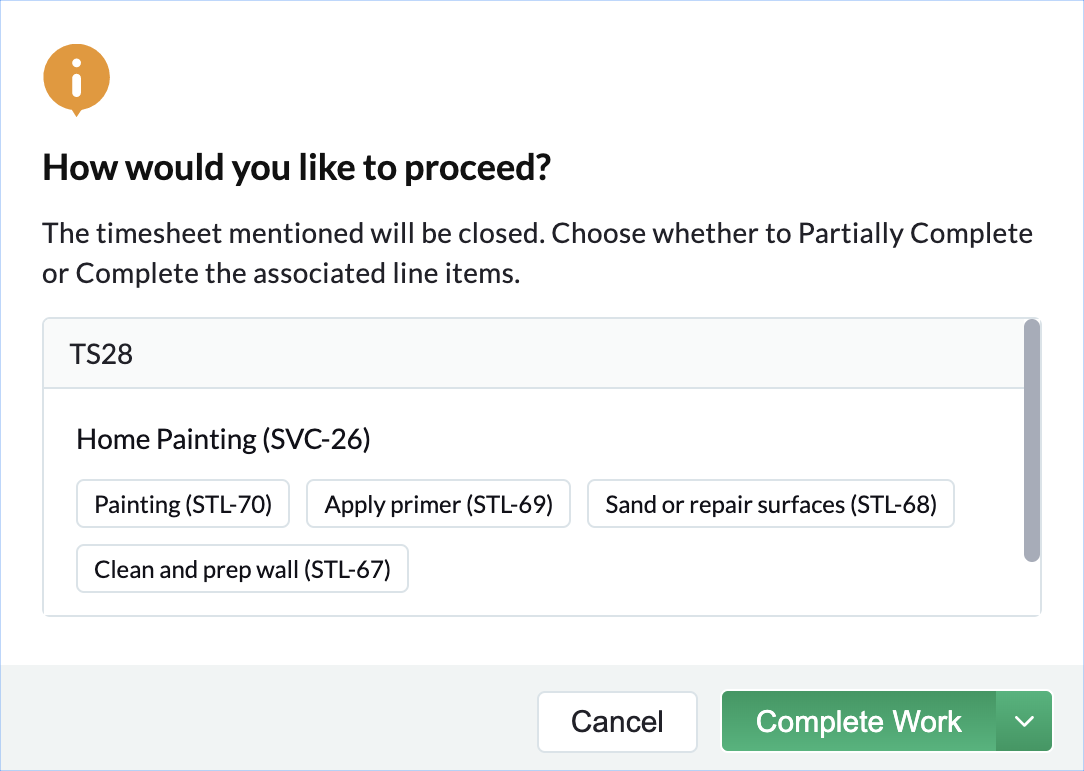Click empty space right of Clean and prep wall chip
Image resolution: width=1084 pixels, height=771 pixels.
pyautogui.click(x=700, y=570)
